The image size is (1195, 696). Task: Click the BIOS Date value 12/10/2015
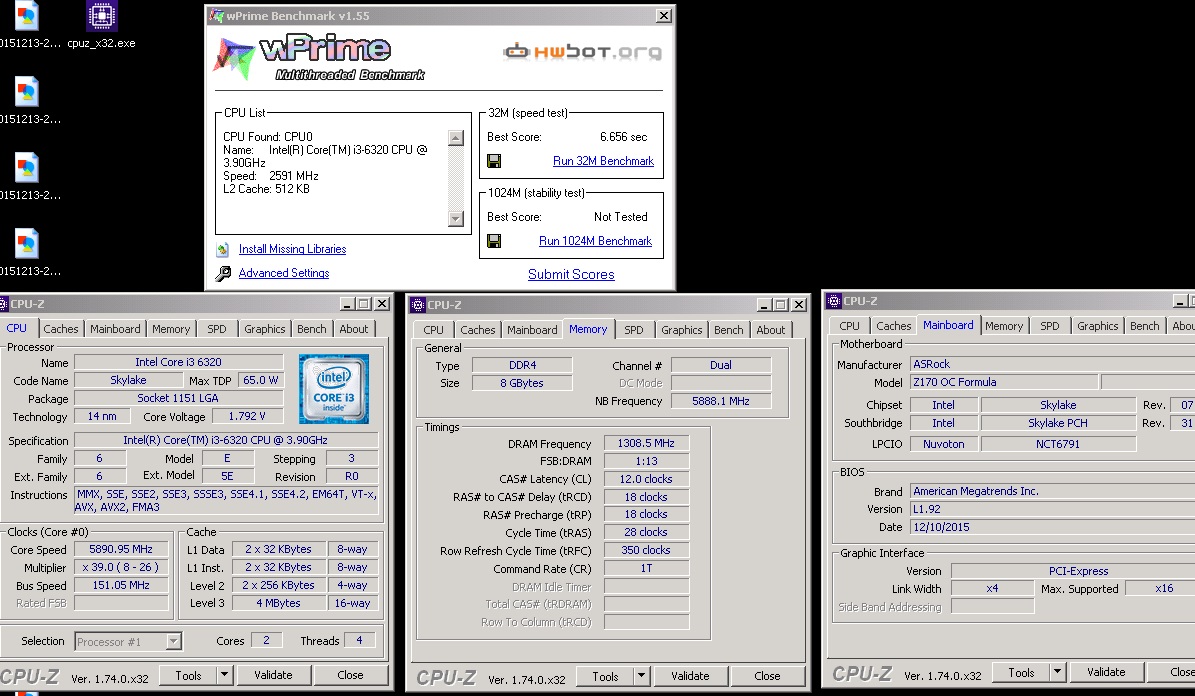coord(1052,527)
